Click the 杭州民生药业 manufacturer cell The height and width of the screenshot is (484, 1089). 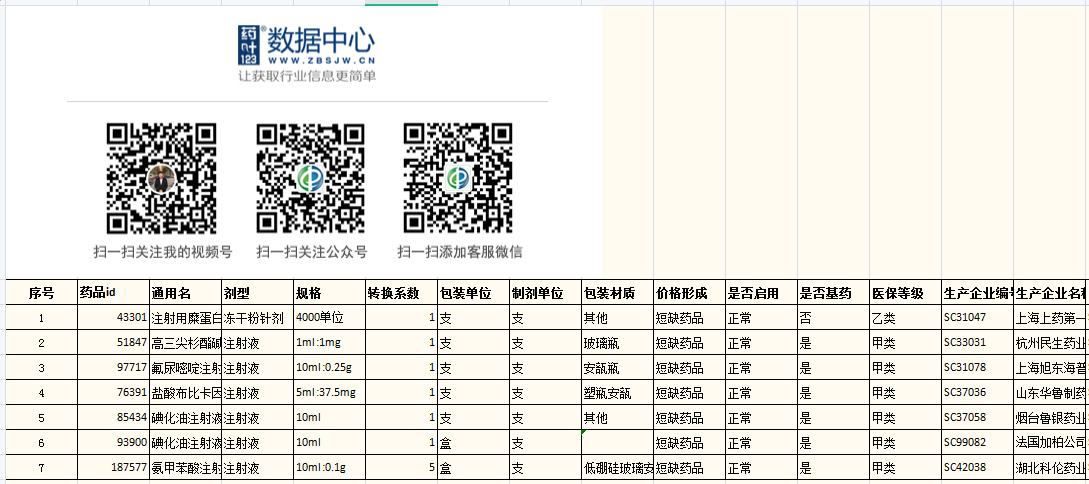tap(1051, 343)
